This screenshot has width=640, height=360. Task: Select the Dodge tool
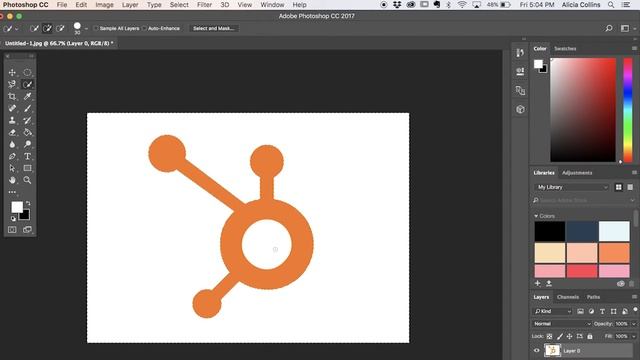(x=27, y=144)
